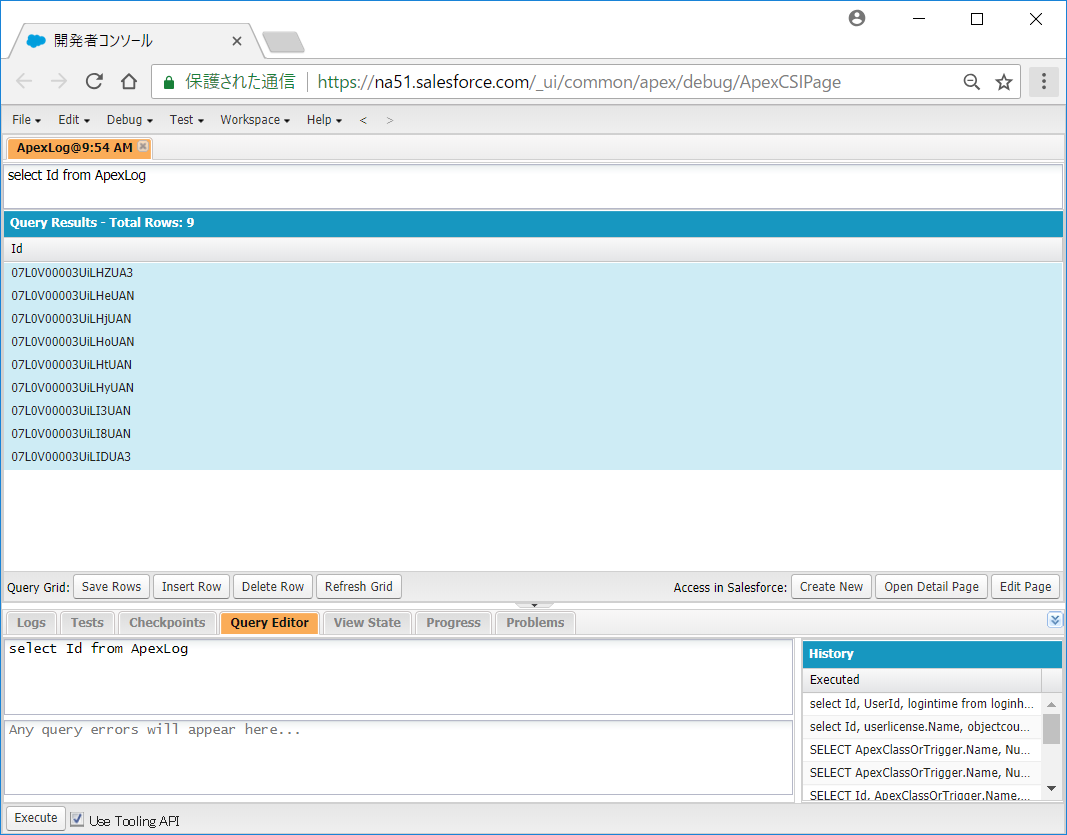Execute the query
This screenshot has height=835, width=1067.
[x=36, y=818]
